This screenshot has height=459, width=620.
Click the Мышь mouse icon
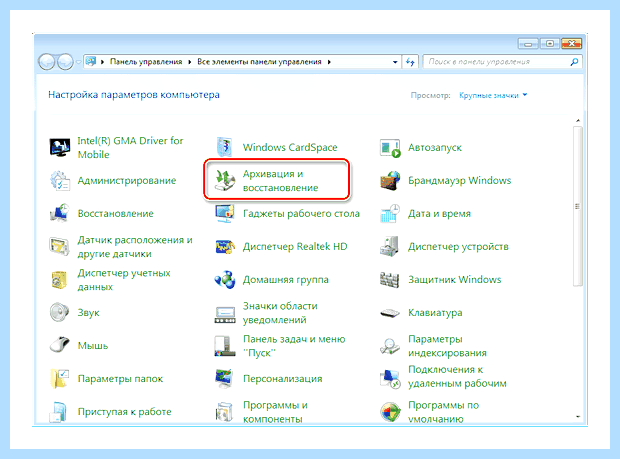[x=60, y=345]
